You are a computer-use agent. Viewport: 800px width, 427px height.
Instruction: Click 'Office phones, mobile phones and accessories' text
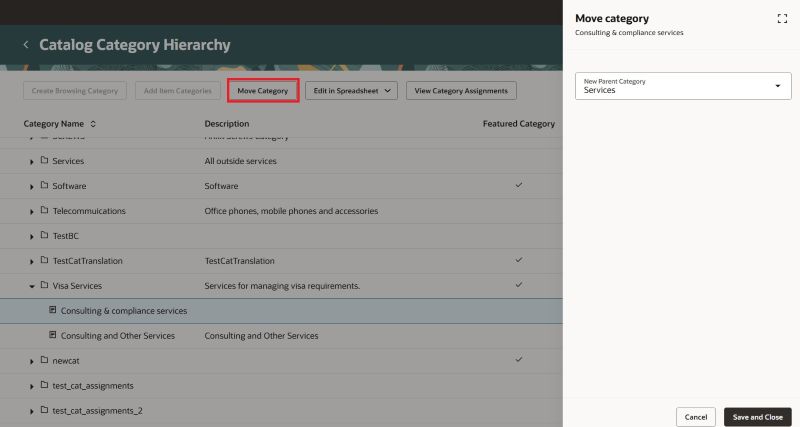click(291, 211)
